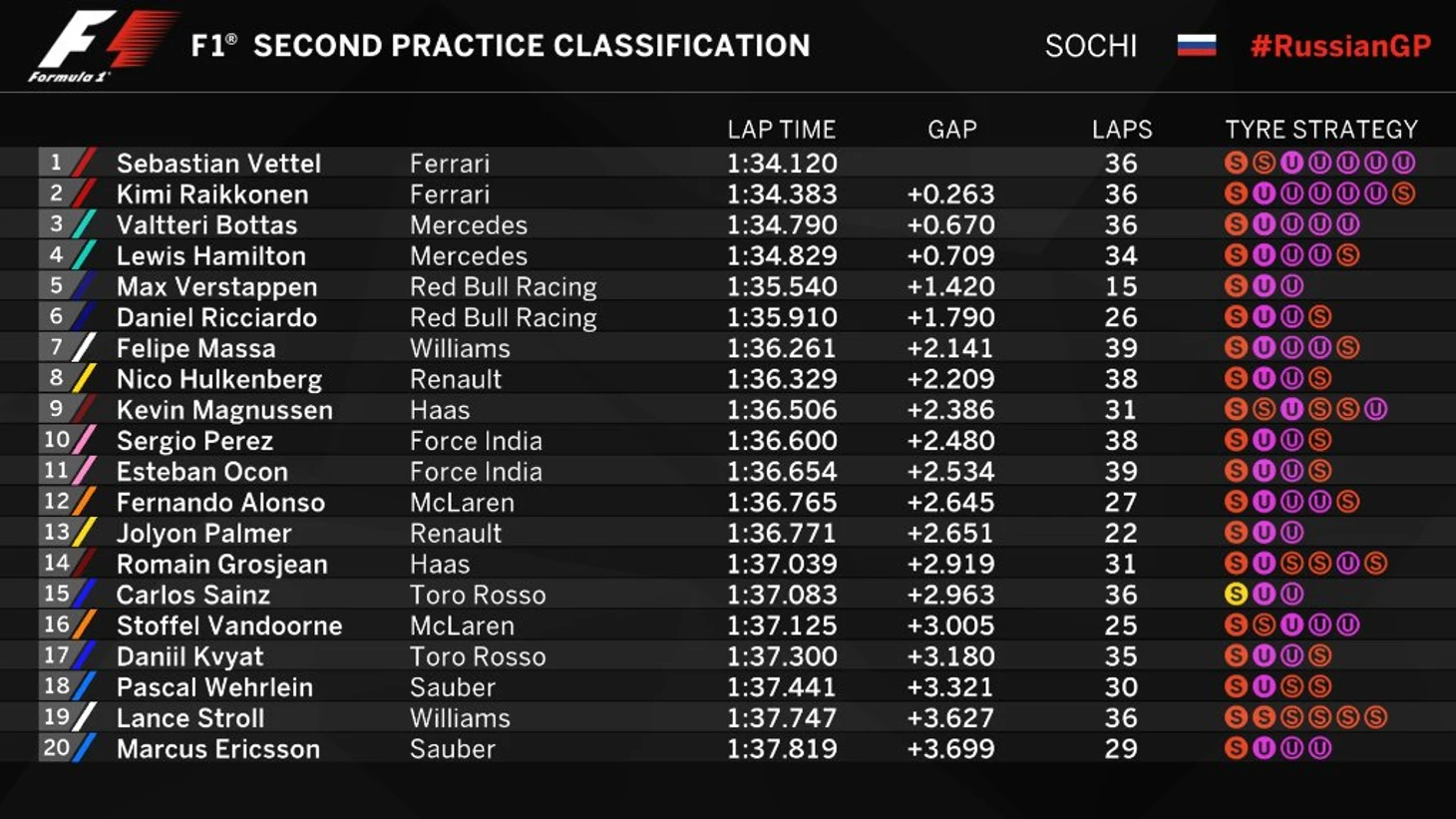Open the #RussianGP hashtag
The width and height of the screenshot is (1456, 819).
coord(1340,46)
